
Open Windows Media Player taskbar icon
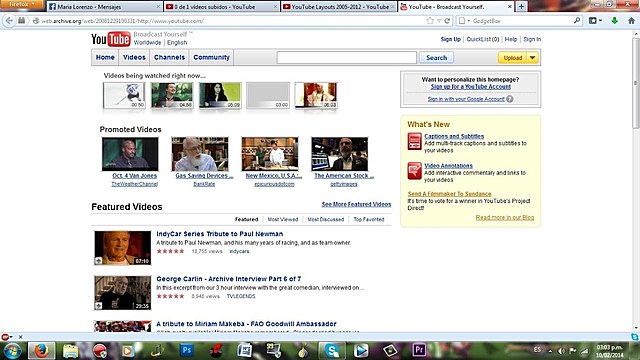coord(128,351)
